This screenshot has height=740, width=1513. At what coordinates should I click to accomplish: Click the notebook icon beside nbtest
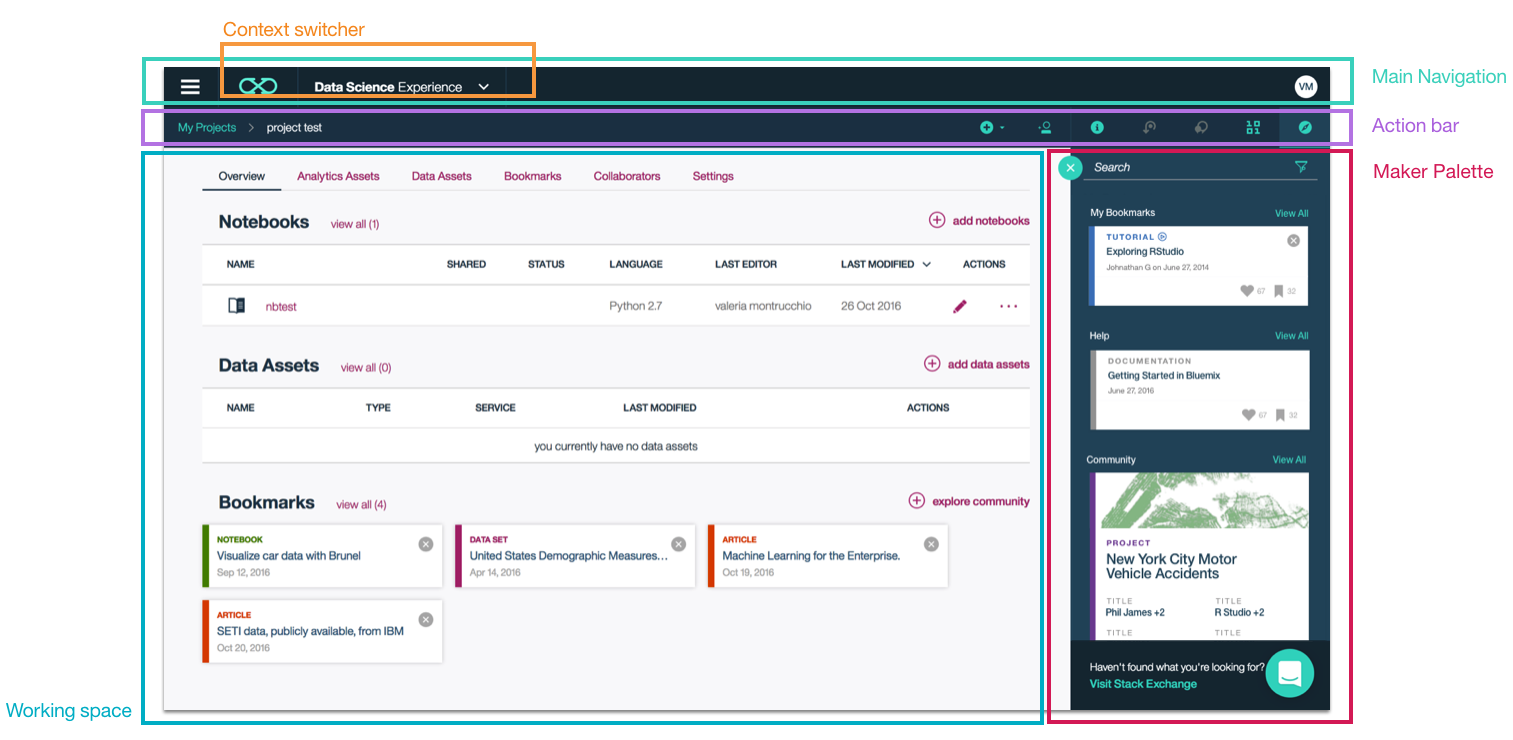[x=236, y=306]
